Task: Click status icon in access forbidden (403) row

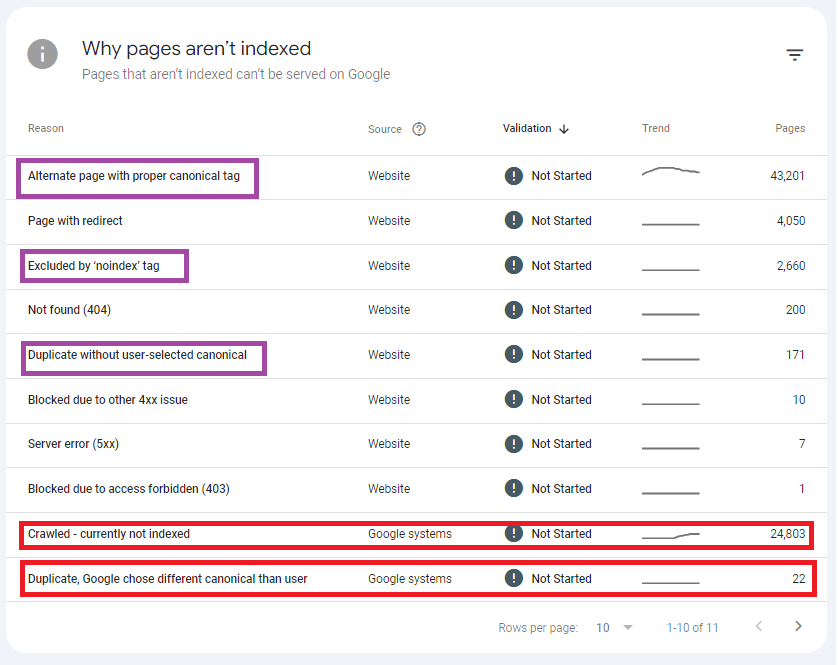Action: (x=514, y=488)
